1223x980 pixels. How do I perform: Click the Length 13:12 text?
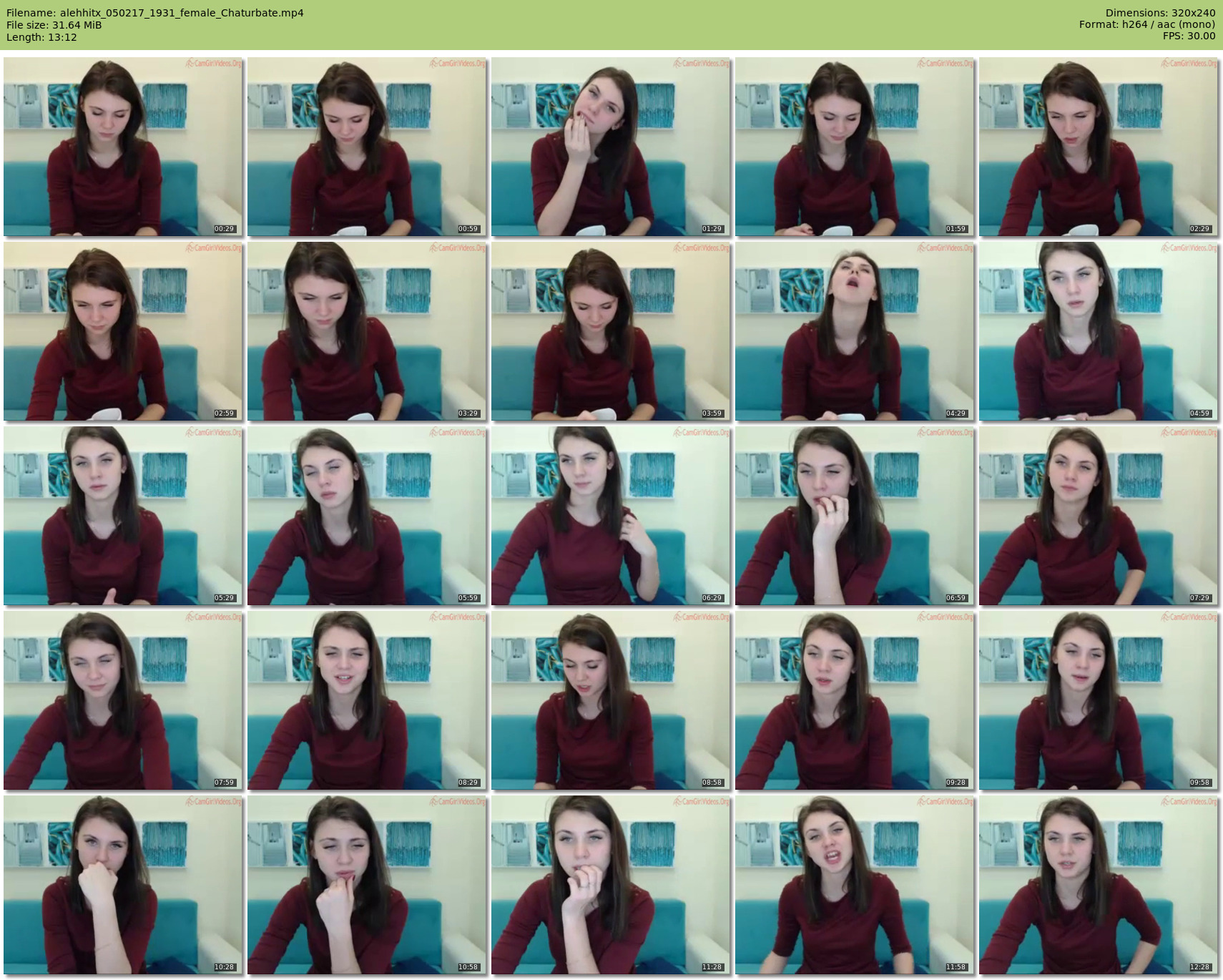pos(41,37)
